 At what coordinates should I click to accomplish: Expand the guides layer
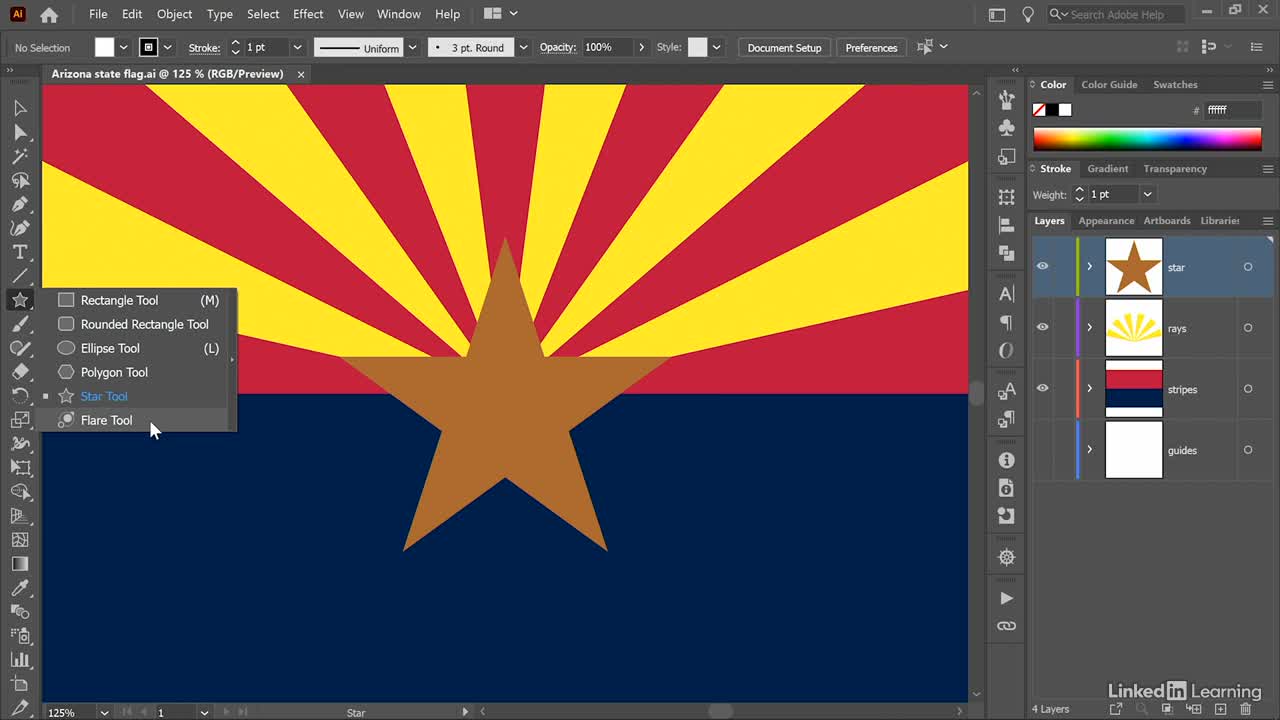click(1090, 450)
